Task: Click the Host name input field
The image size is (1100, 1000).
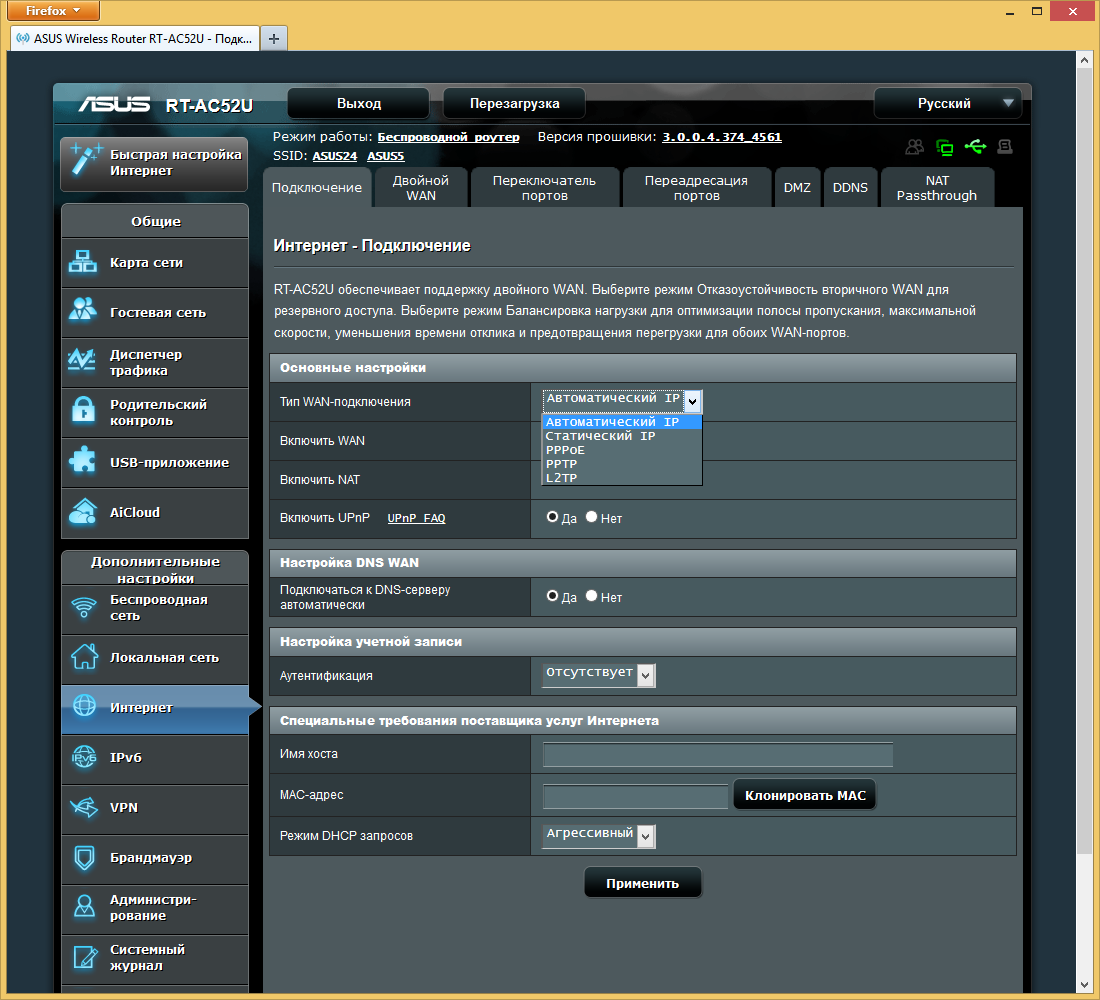Action: tap(717, 755)
